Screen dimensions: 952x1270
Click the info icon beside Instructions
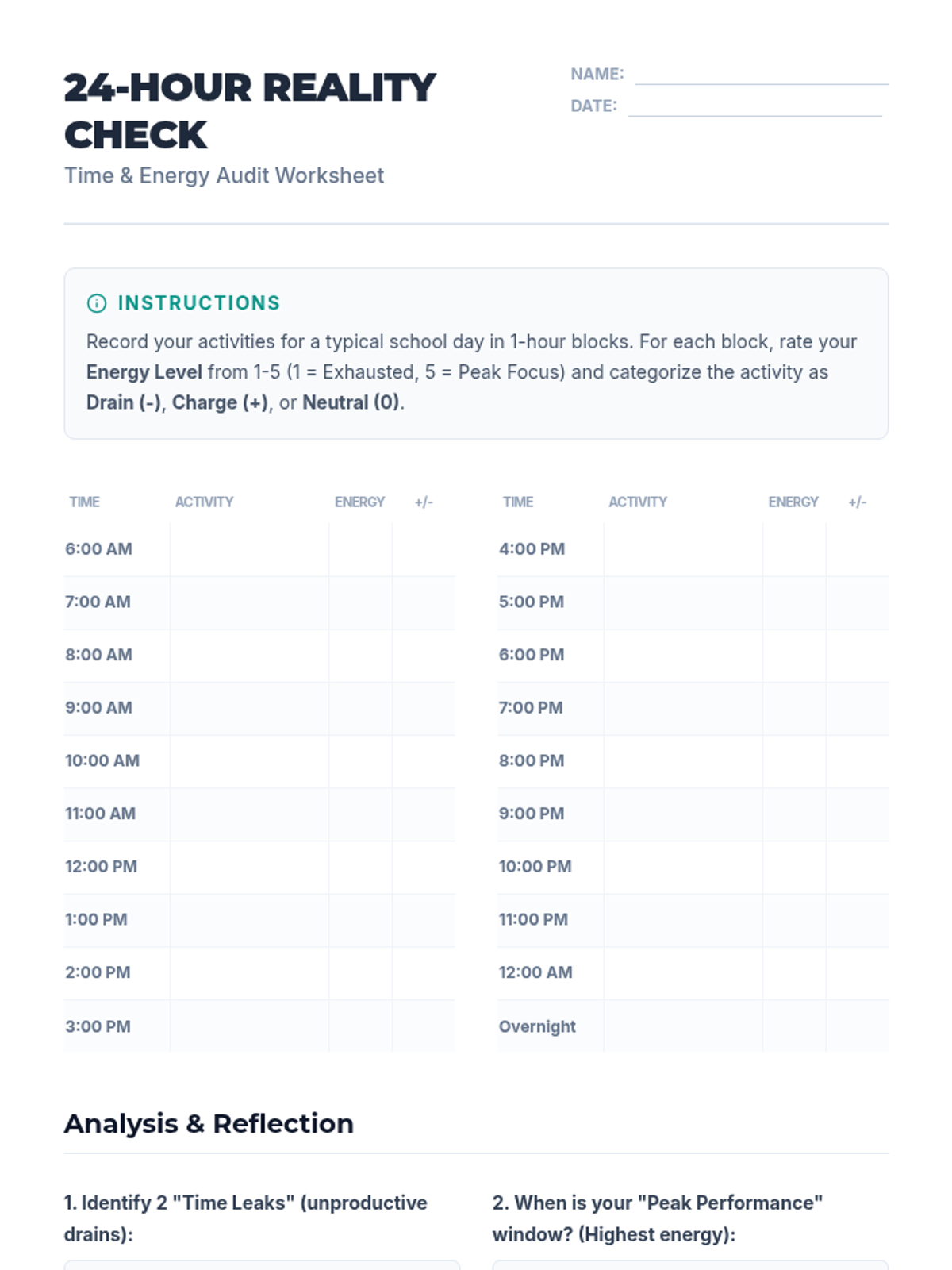(96, 303)
